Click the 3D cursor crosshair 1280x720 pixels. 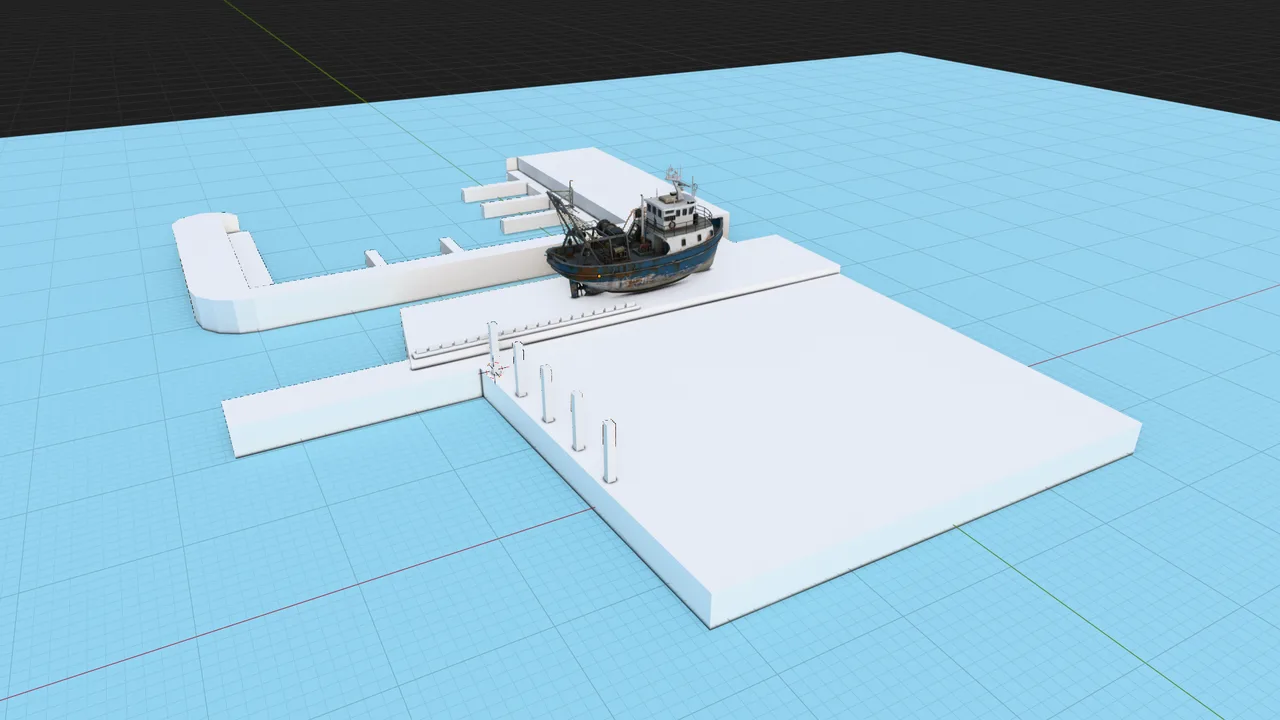(493, 370)
